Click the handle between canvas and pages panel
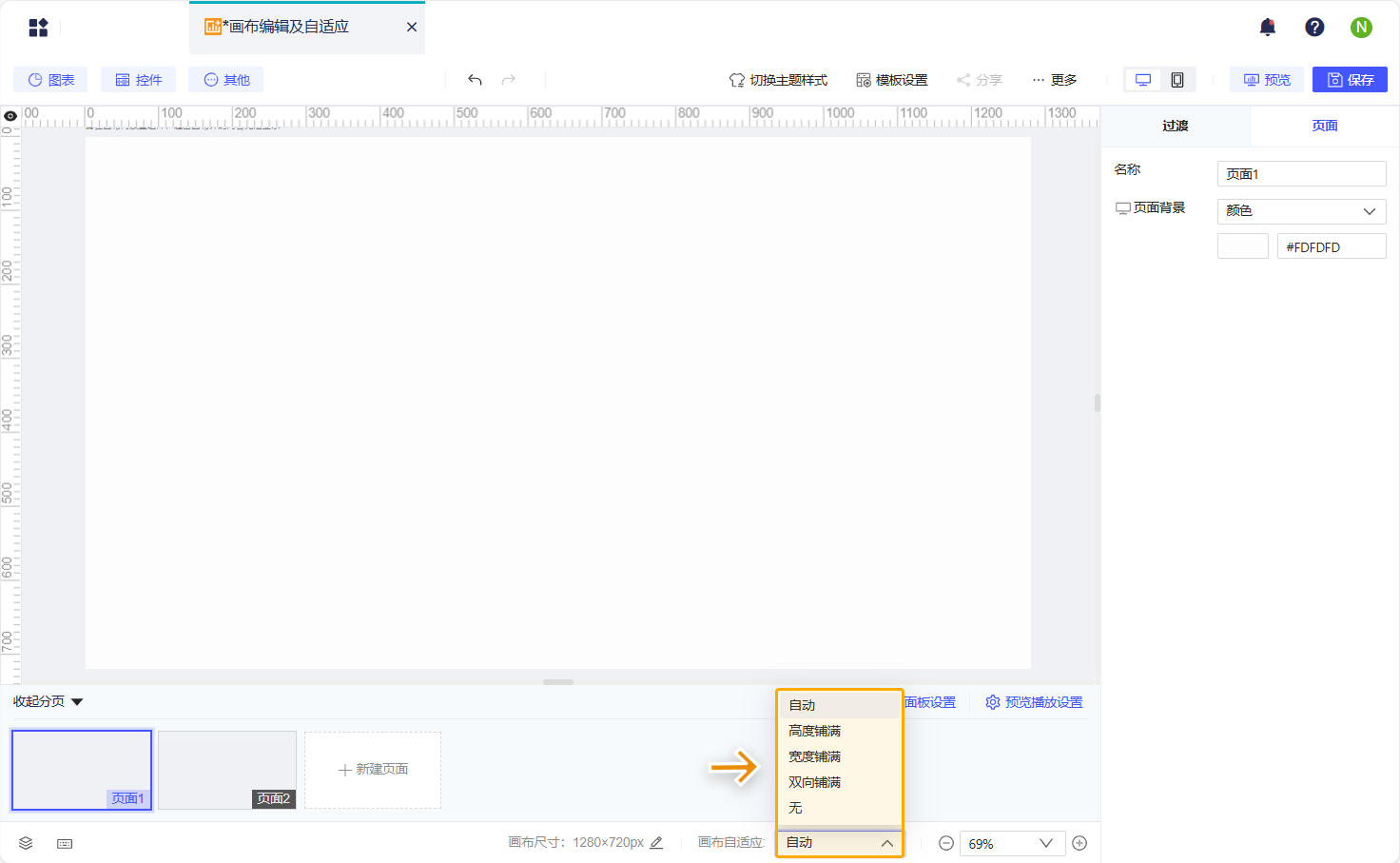1400x863 pixels. tap(558, 682)
